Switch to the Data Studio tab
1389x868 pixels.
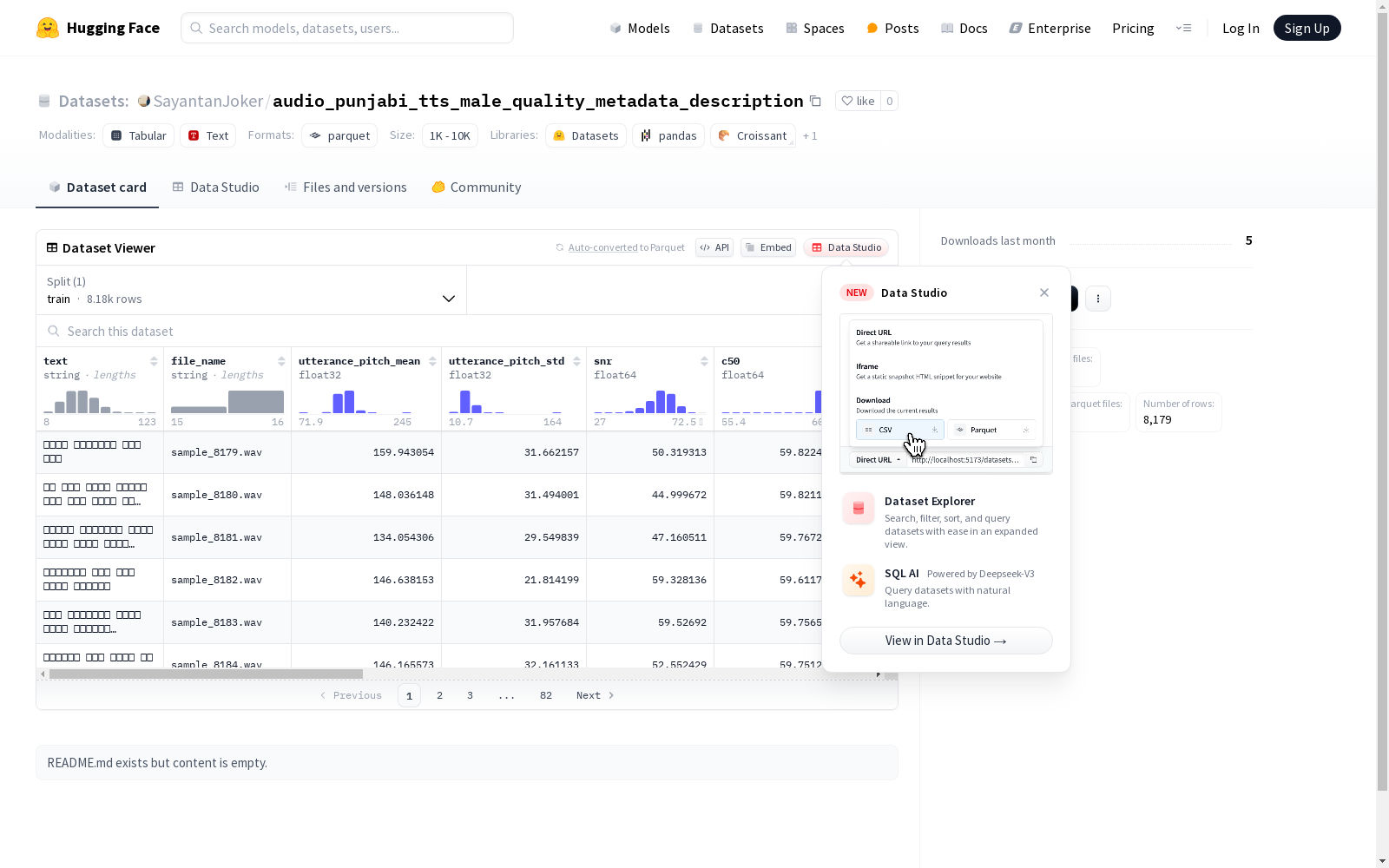(x=215, y=187)
